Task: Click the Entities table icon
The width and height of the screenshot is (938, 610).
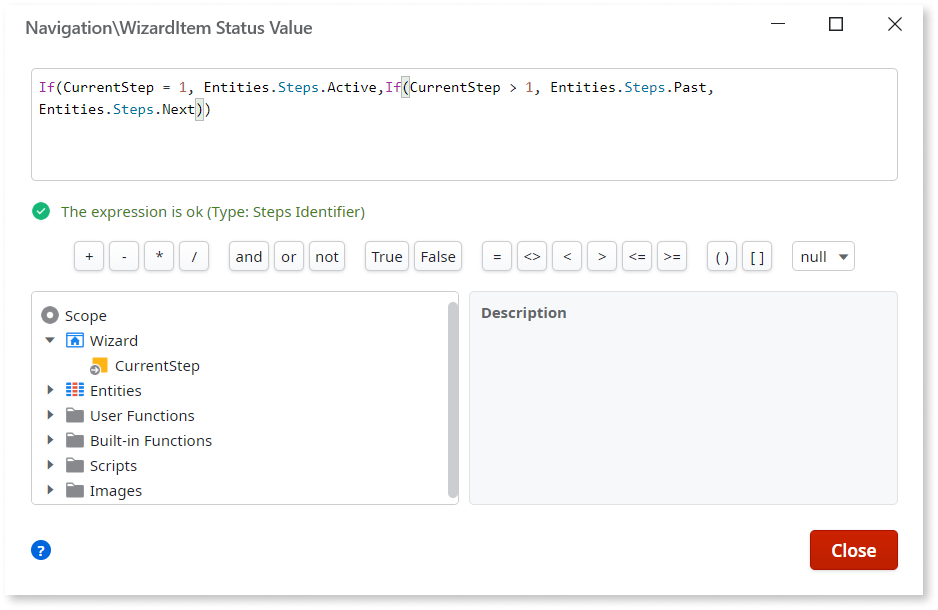Action: pyautogui.click(x=75, y=390)
